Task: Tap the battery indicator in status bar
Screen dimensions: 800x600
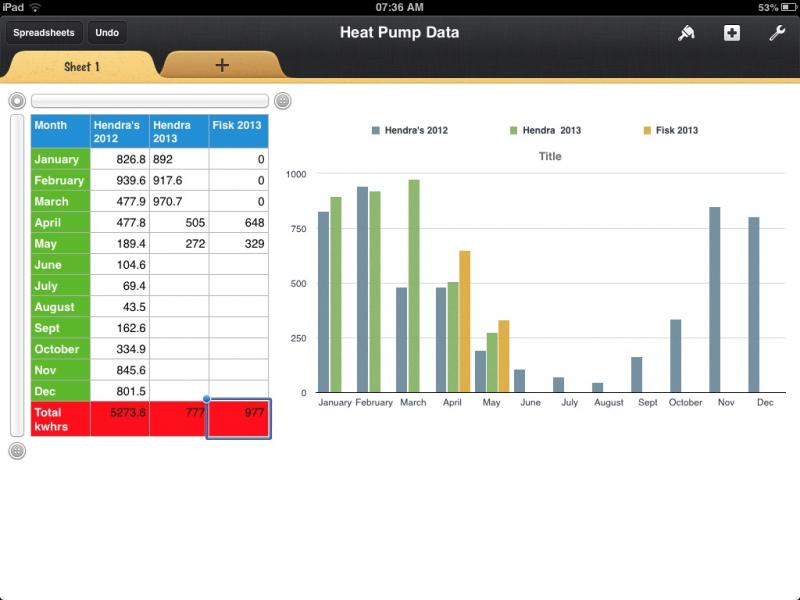Action: pos(783,7)
